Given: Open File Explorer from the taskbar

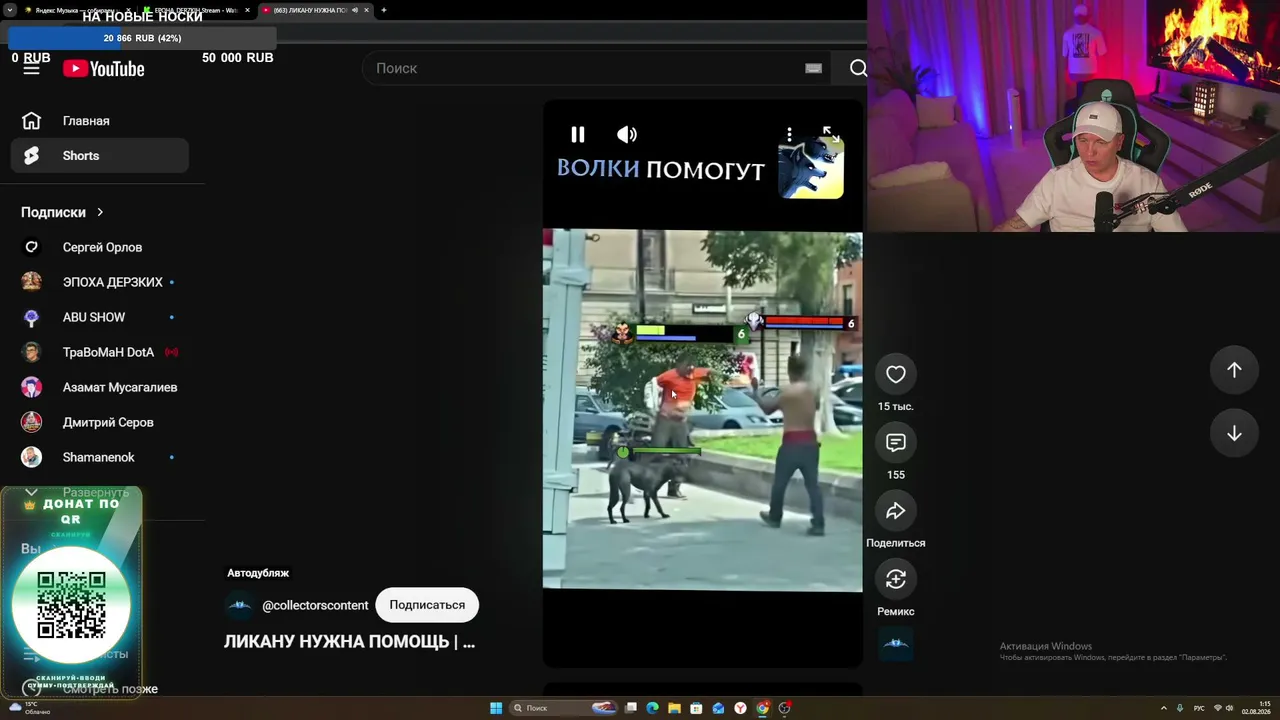Looking at the screenshot, I should pyautogui.click(x=674, y=708).
